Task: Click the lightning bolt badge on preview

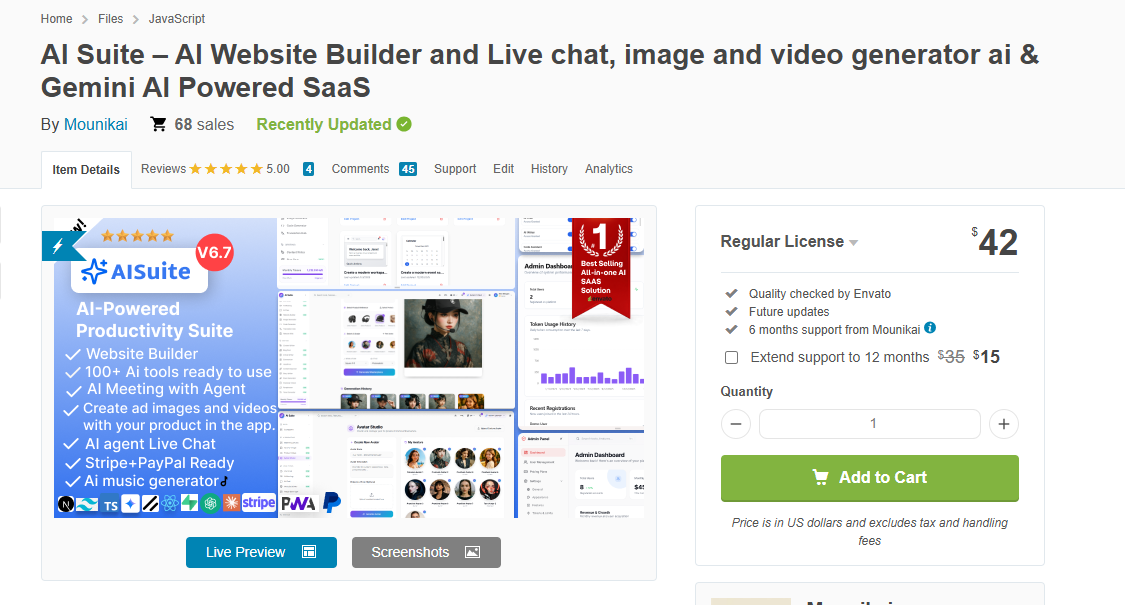Action: pos(58,246)
